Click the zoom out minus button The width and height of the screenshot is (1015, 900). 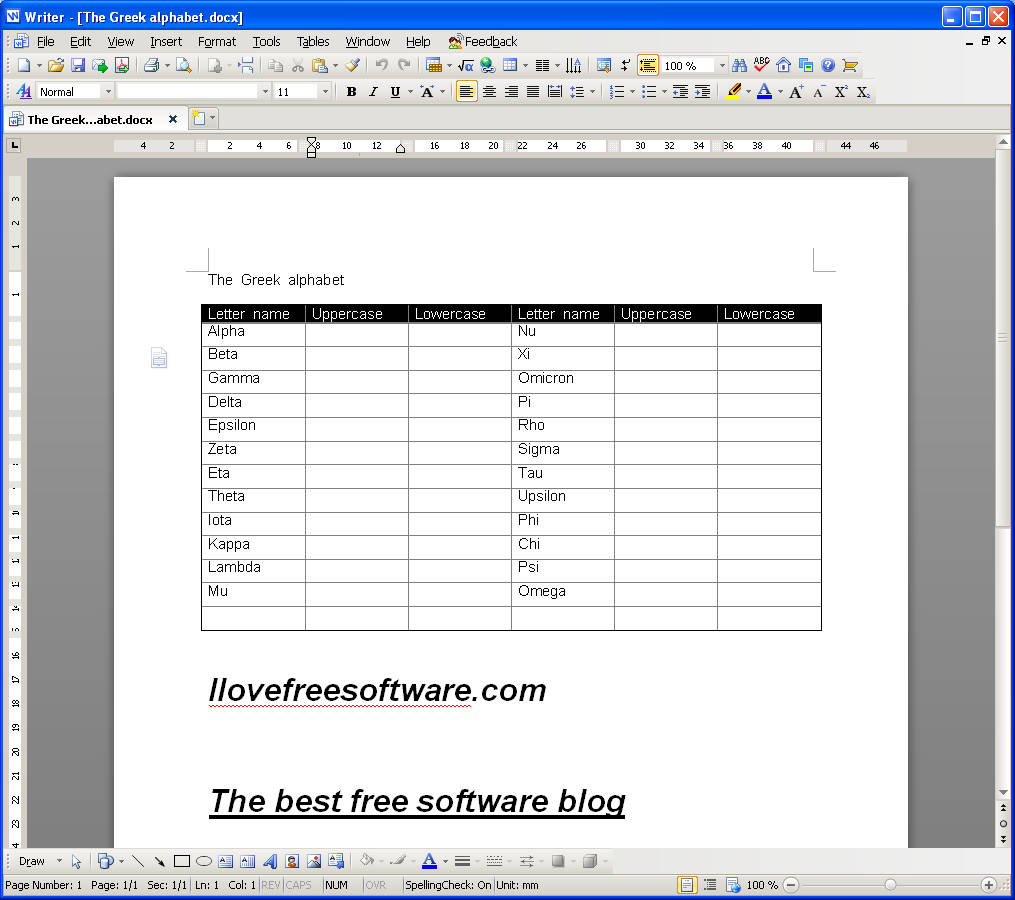[x=791, y=885]
